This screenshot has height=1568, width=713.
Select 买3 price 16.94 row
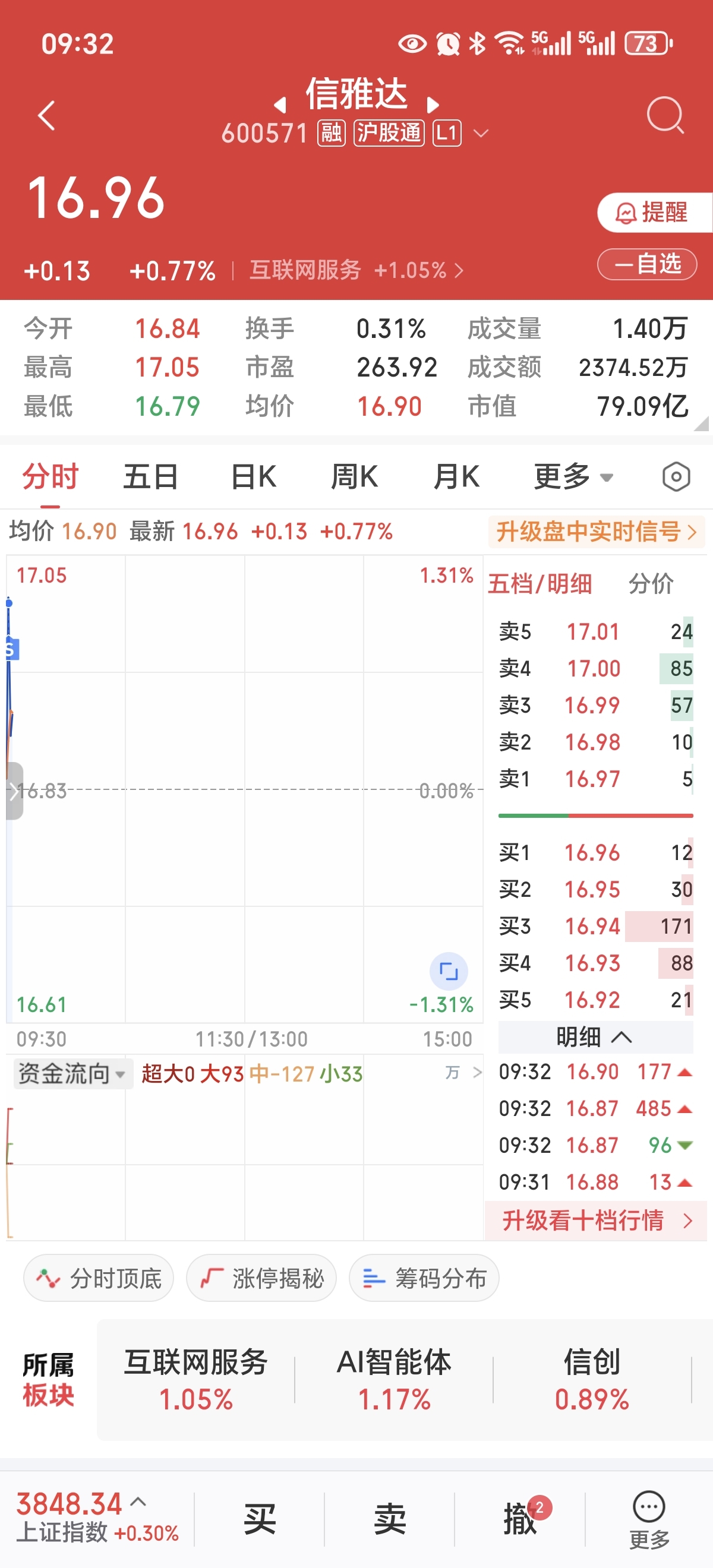[595, 926]
